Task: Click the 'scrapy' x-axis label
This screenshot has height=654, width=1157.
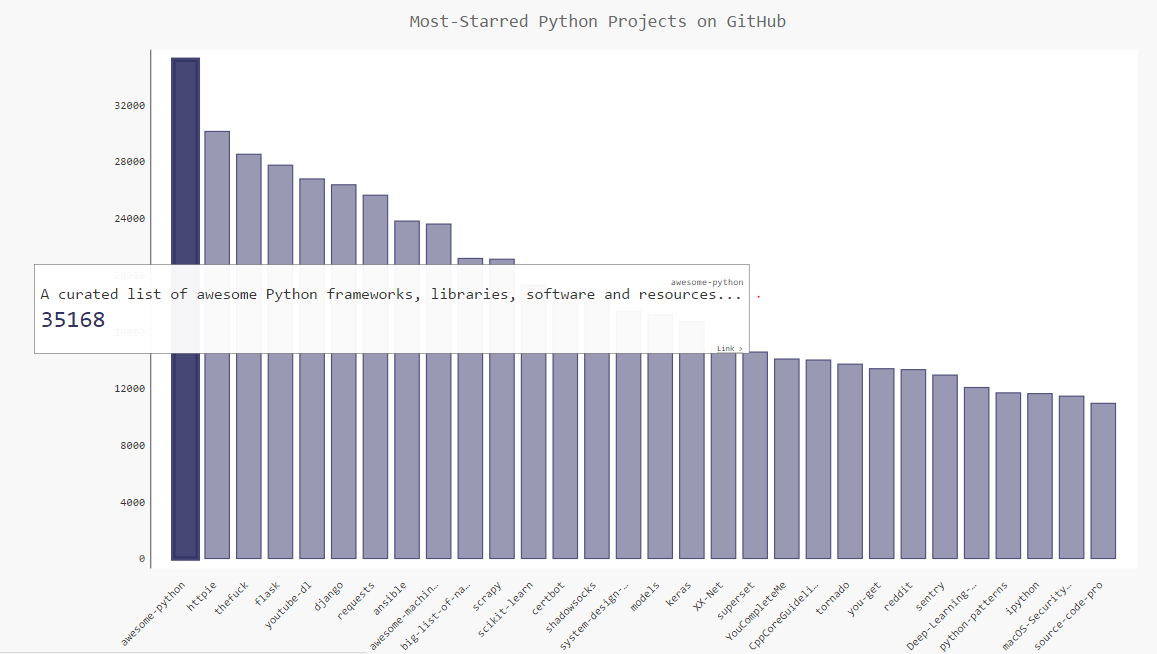Action: pyautogui.click(x=487, y=596)
